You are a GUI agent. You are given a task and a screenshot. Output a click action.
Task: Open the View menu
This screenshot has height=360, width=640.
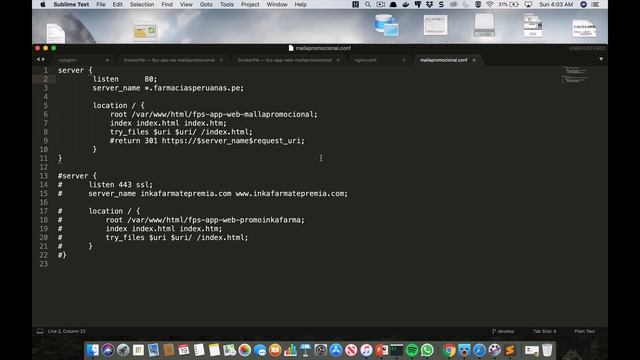click(186, 4)
